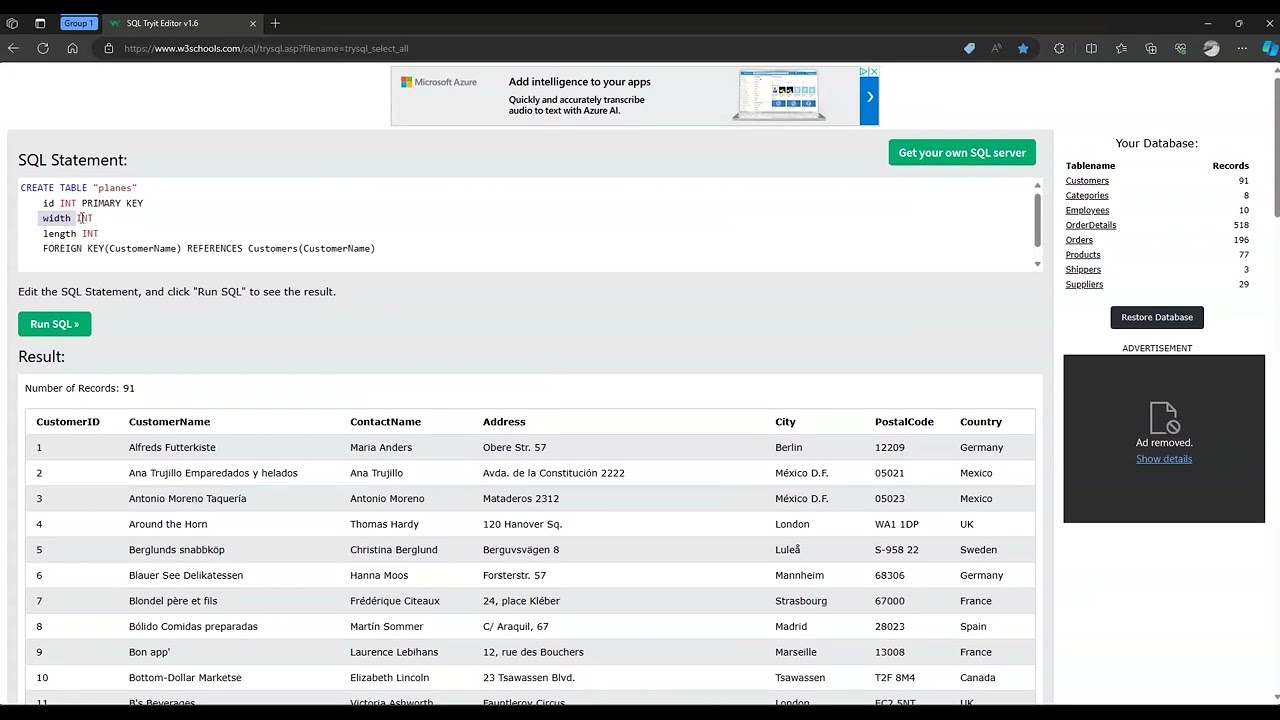
Task: Activate the Read aloud icon
Action: pyautogui.click(x=996, y=48)
